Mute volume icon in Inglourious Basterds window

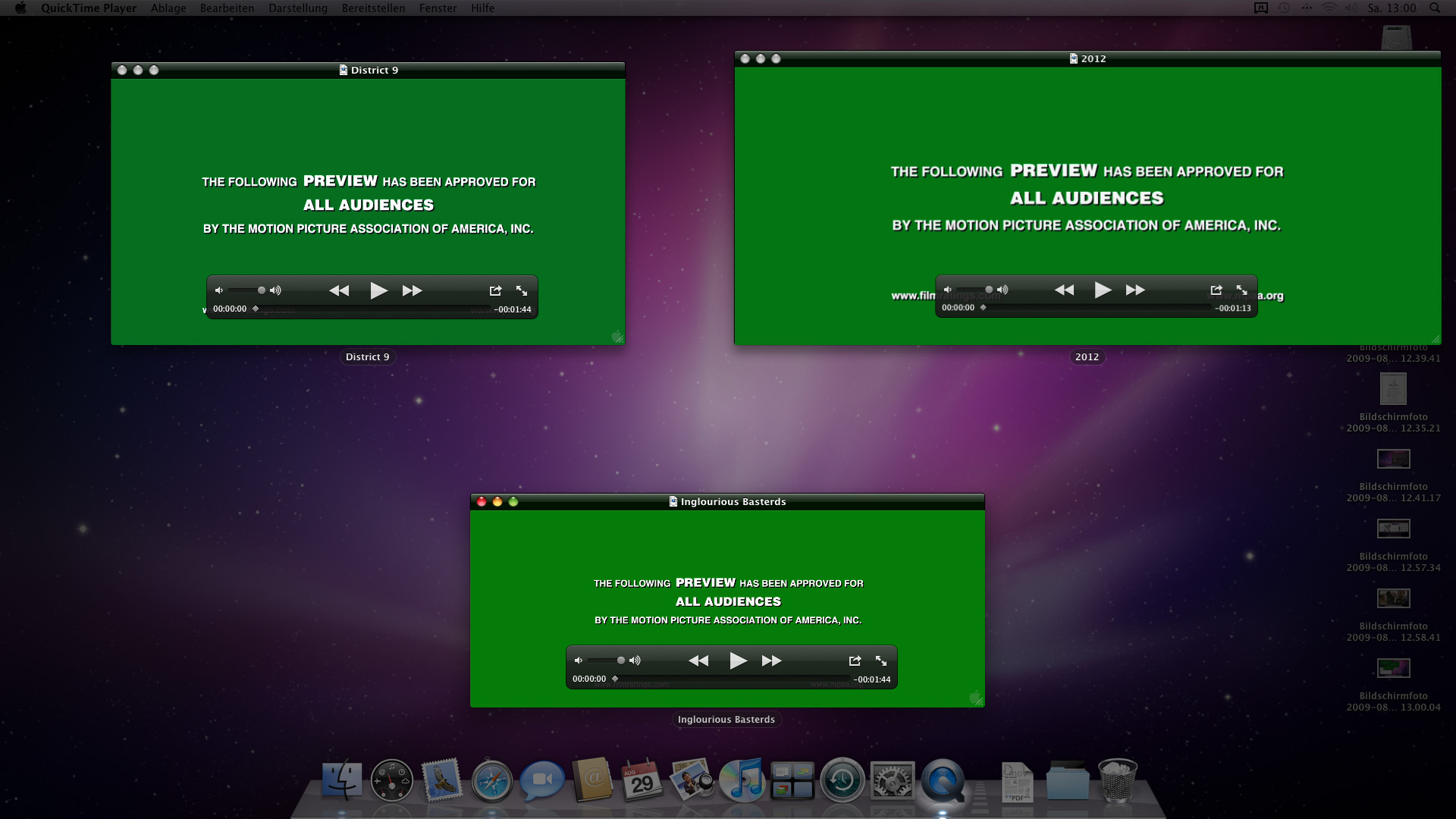click(578, 661)
